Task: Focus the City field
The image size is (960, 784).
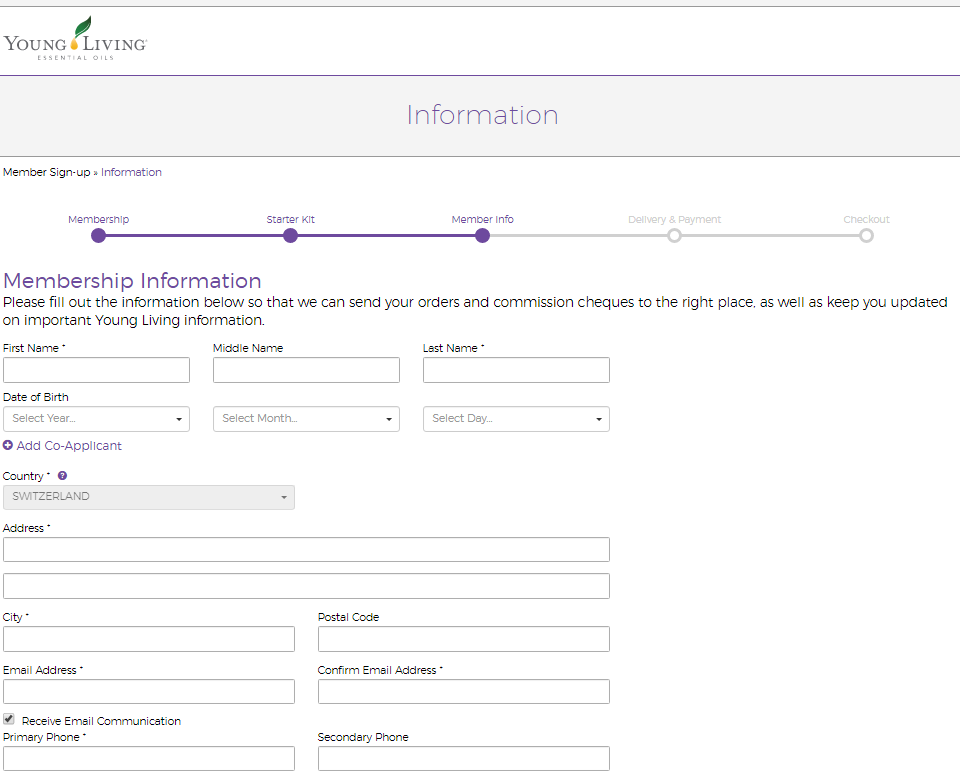Action: coord(149,639)
